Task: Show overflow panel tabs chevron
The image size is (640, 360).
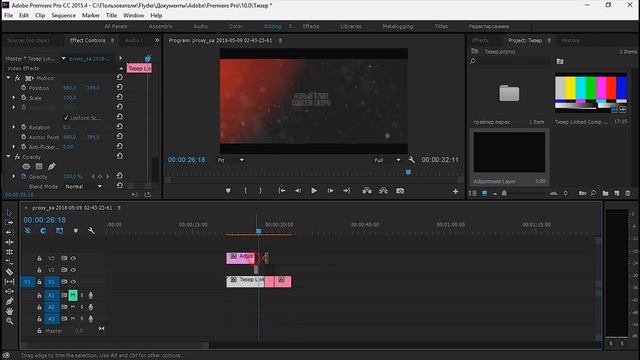Action: (x=157, y=40)
